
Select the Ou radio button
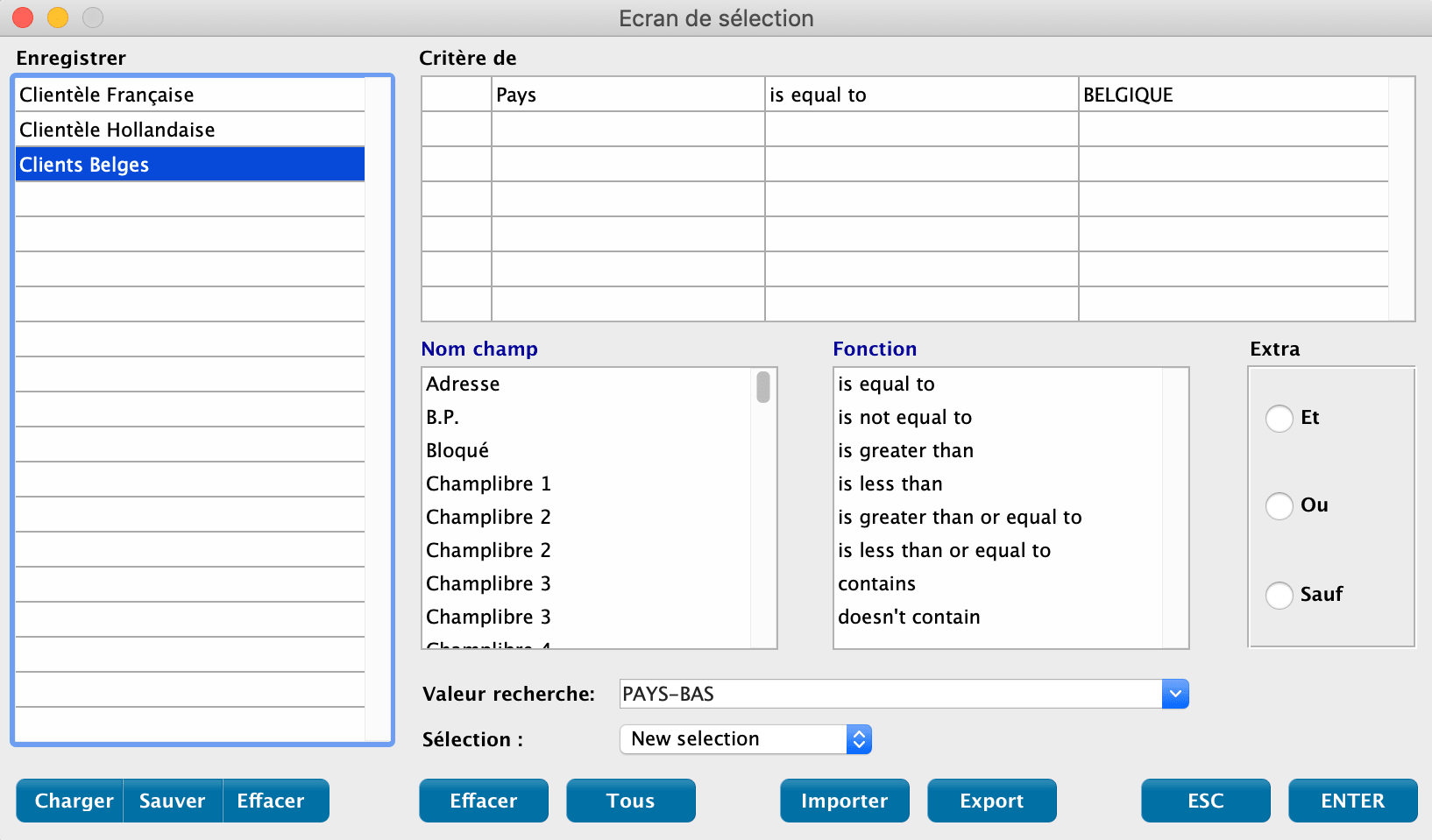(x=1280, y=505)
